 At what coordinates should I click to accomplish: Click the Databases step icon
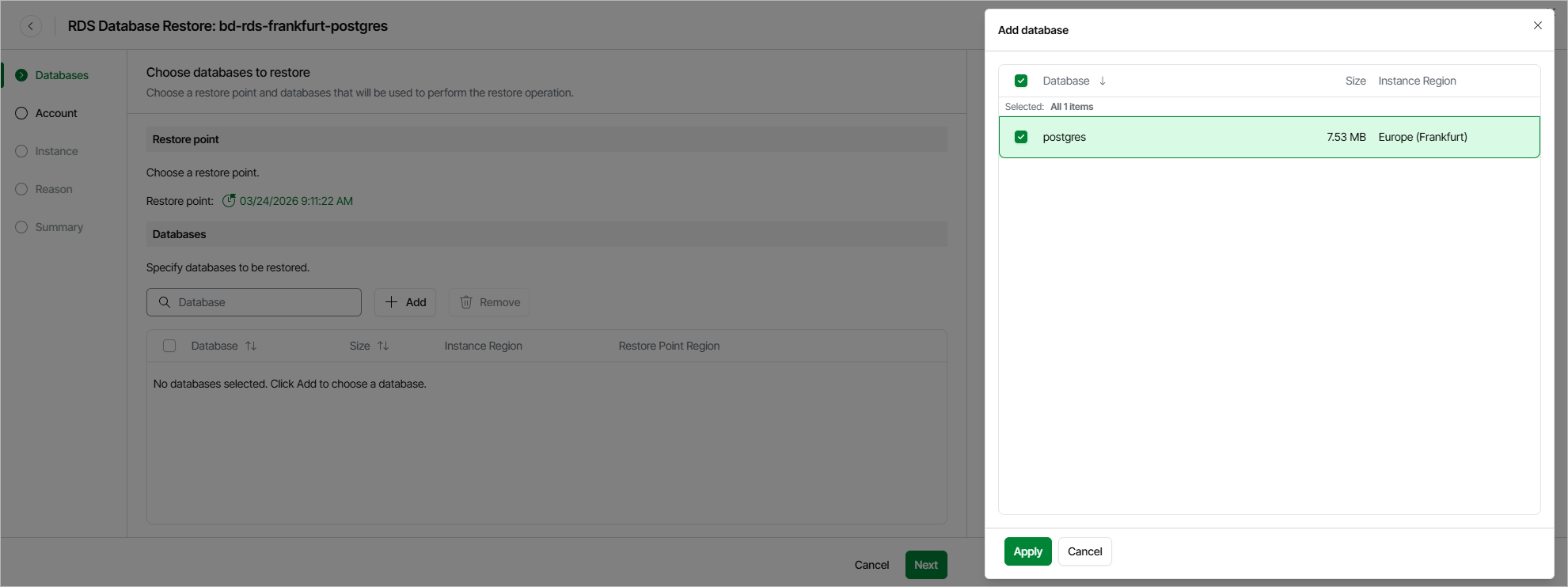(21, 75)
